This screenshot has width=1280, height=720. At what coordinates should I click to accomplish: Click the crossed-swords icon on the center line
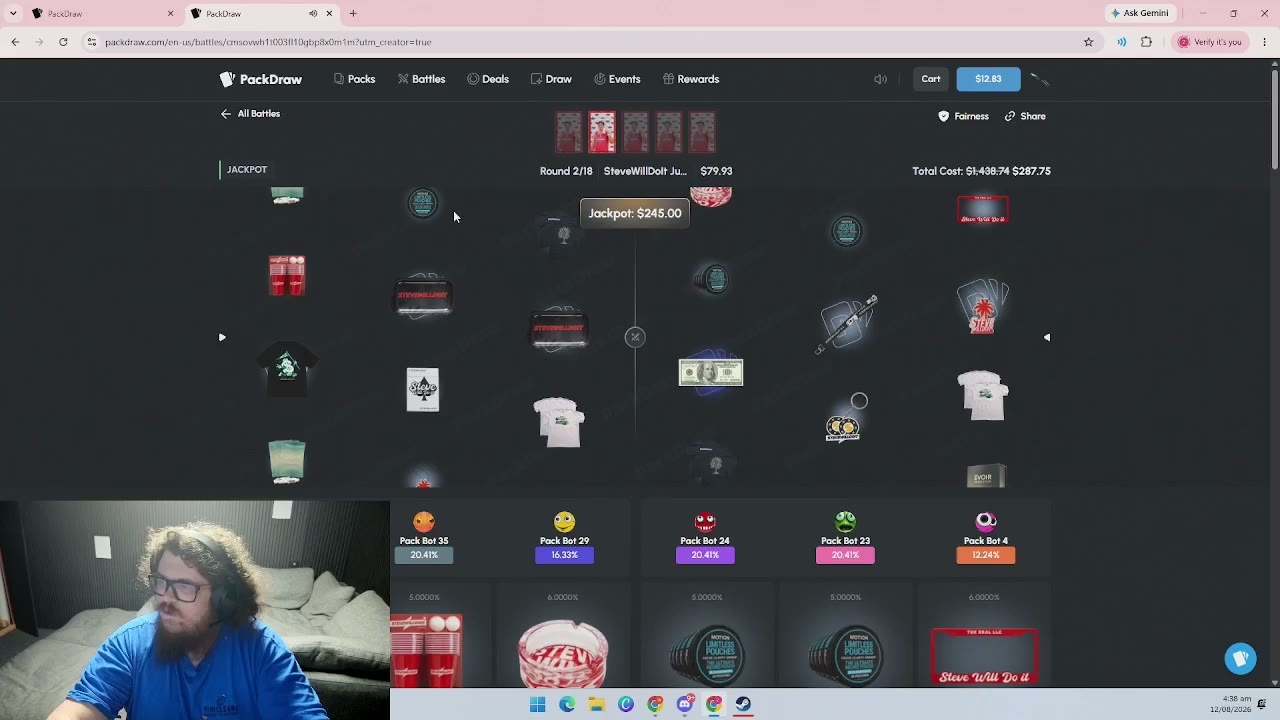[635, 337]
